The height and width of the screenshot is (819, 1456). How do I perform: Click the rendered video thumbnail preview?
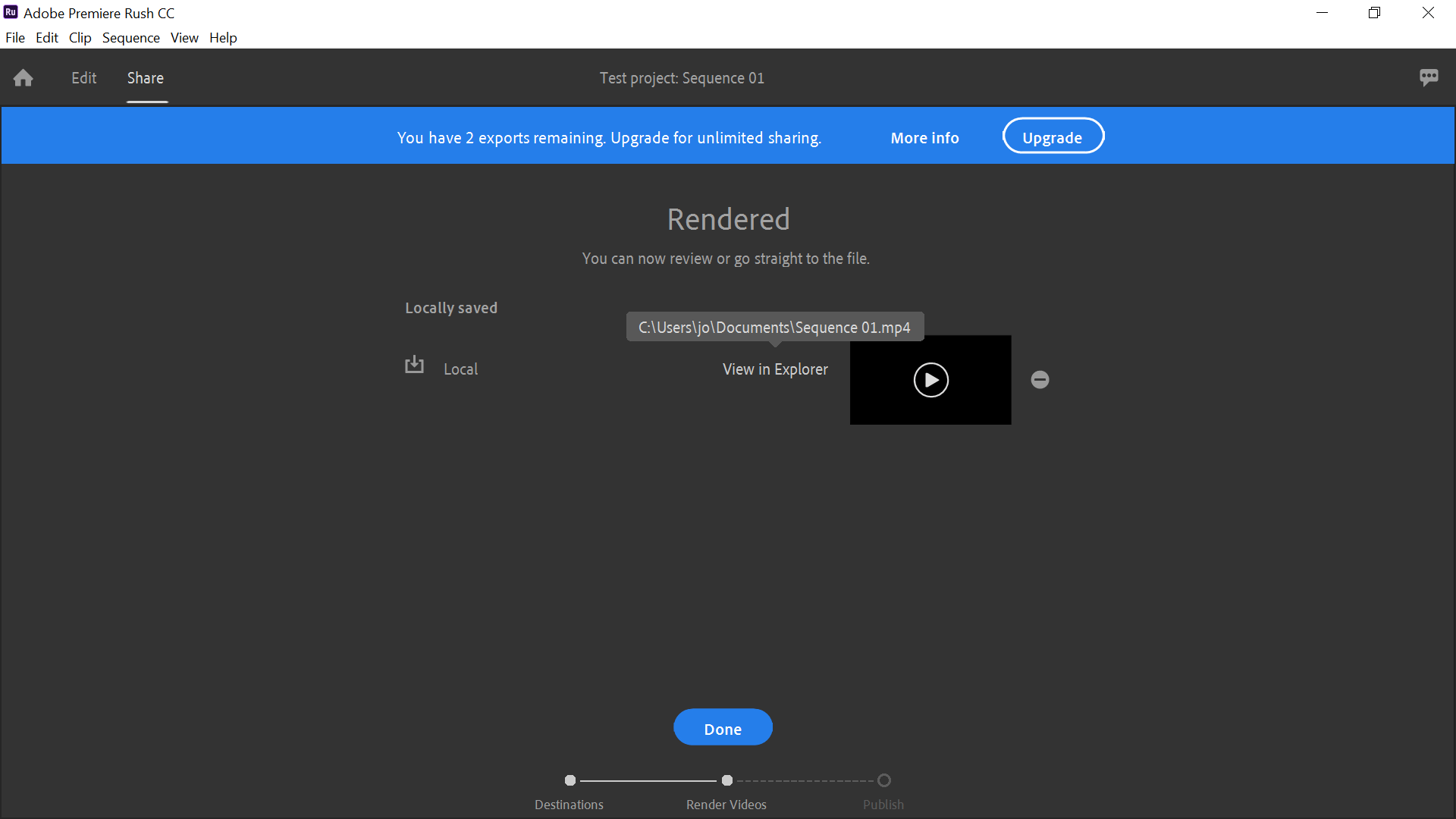pyautogui.click(x=930, y=379)
